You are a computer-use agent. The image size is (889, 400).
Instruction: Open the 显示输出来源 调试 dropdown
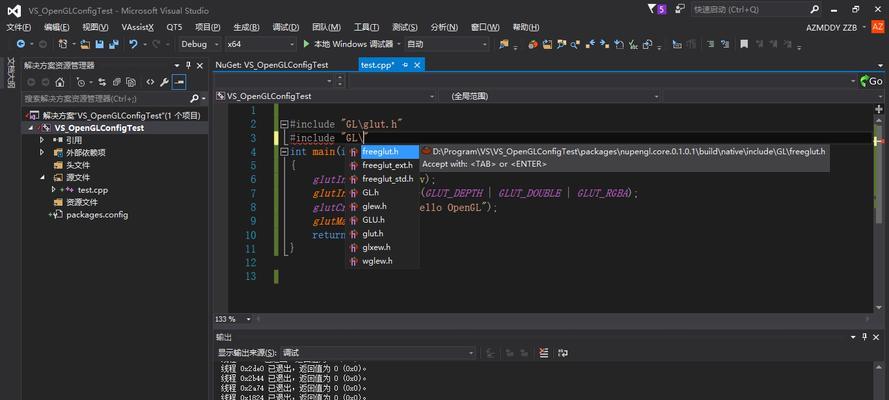point(379,352)
